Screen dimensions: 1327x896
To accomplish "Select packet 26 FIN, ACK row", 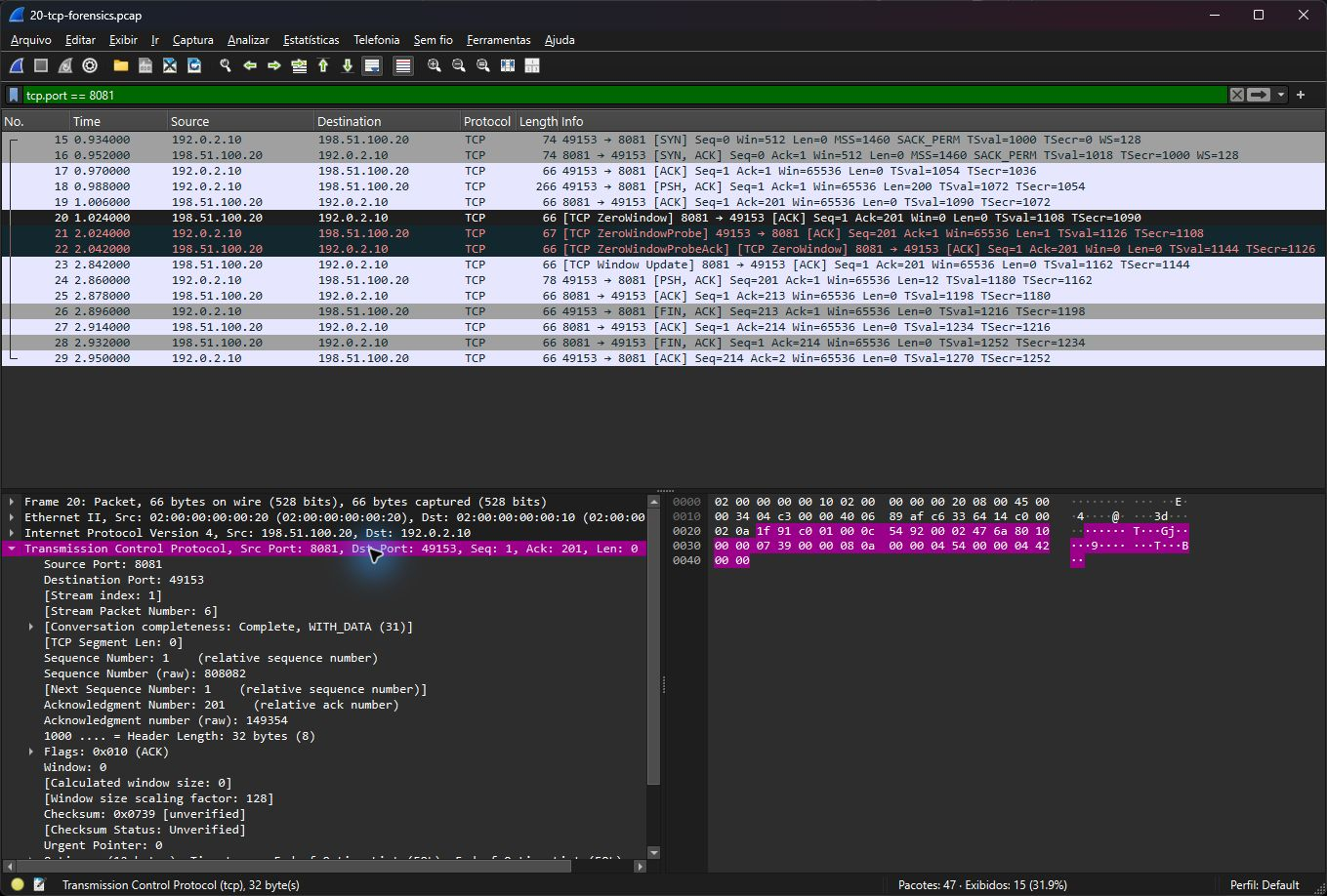I will (x=664, y=311).
